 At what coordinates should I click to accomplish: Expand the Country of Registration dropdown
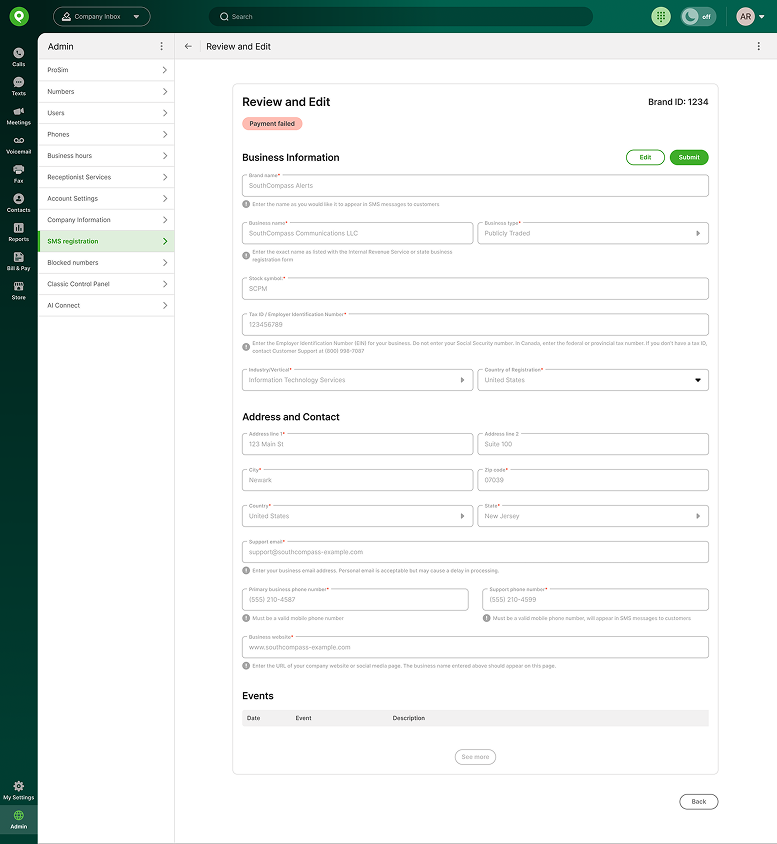coord(592,380)
